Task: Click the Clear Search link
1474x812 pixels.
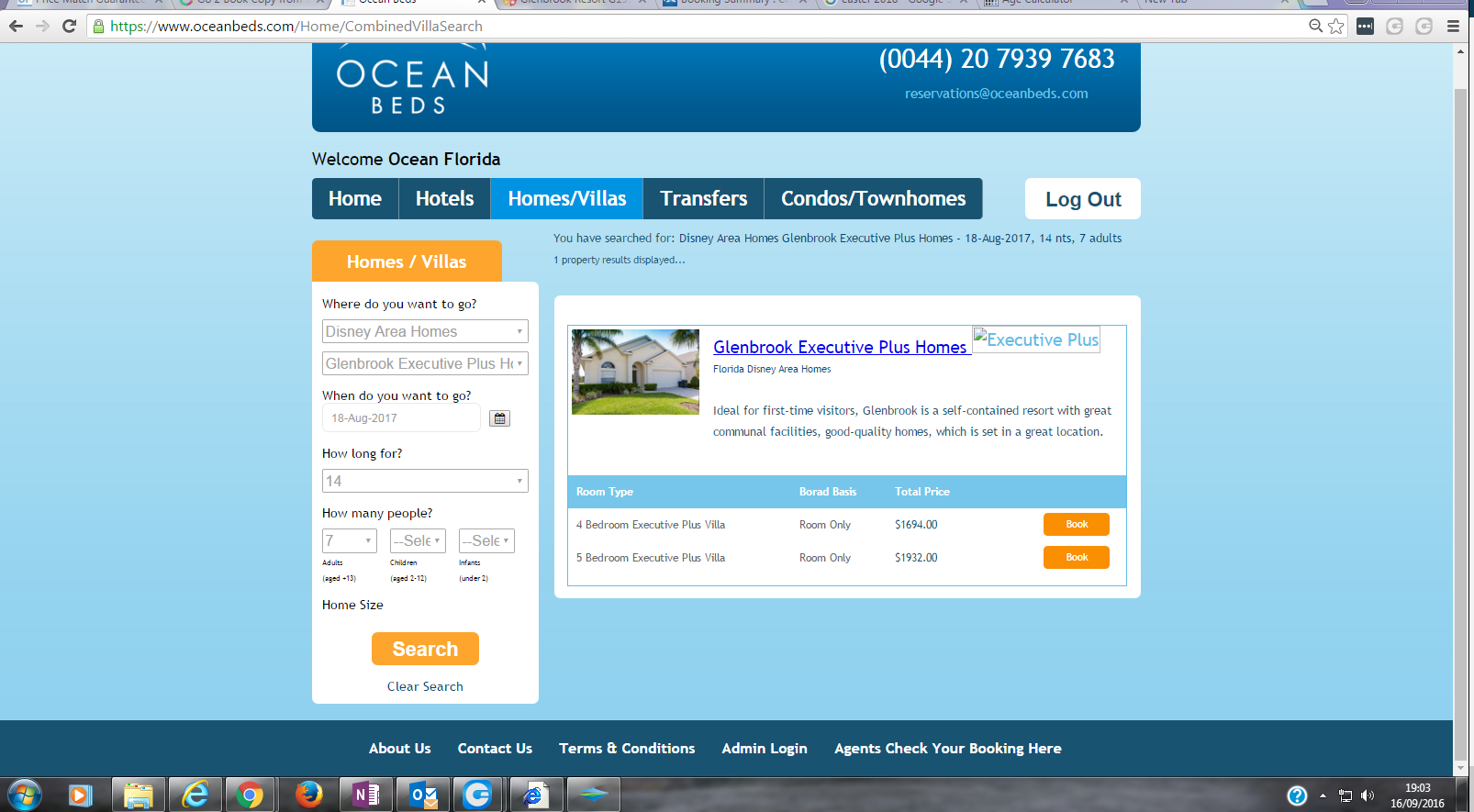Action: point(425,686)
